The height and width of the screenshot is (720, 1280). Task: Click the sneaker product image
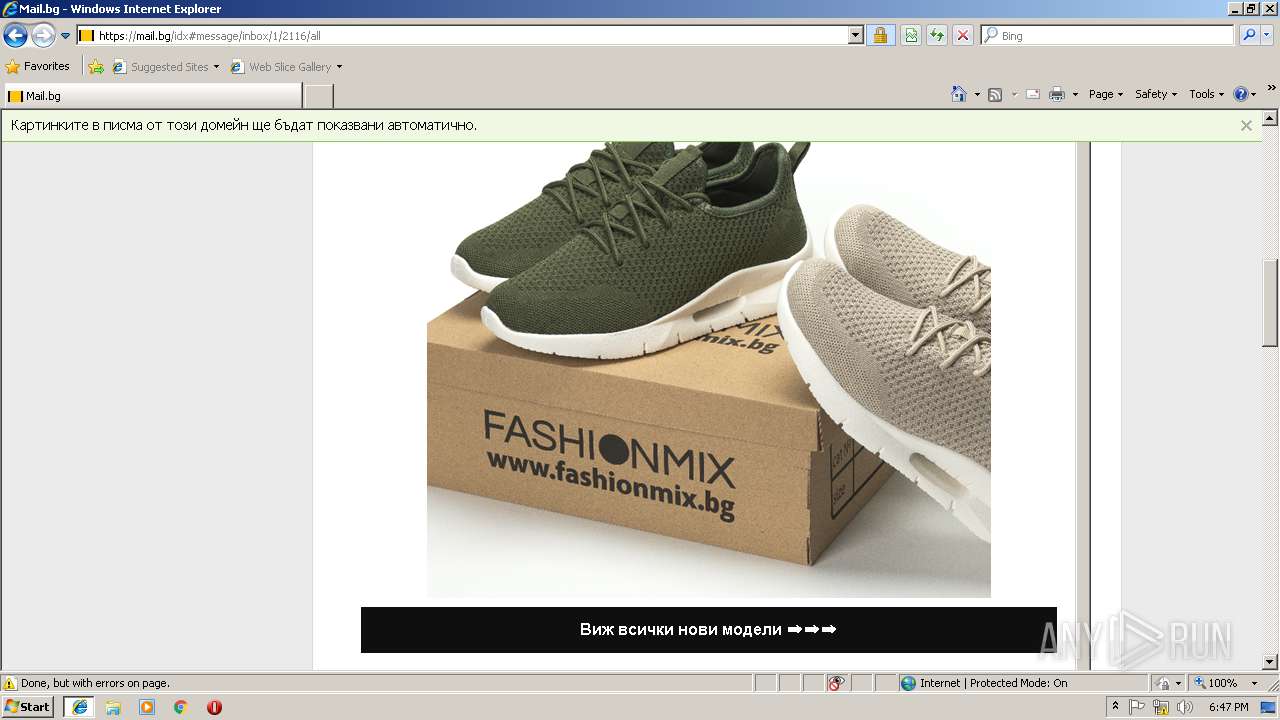point(709,369)
